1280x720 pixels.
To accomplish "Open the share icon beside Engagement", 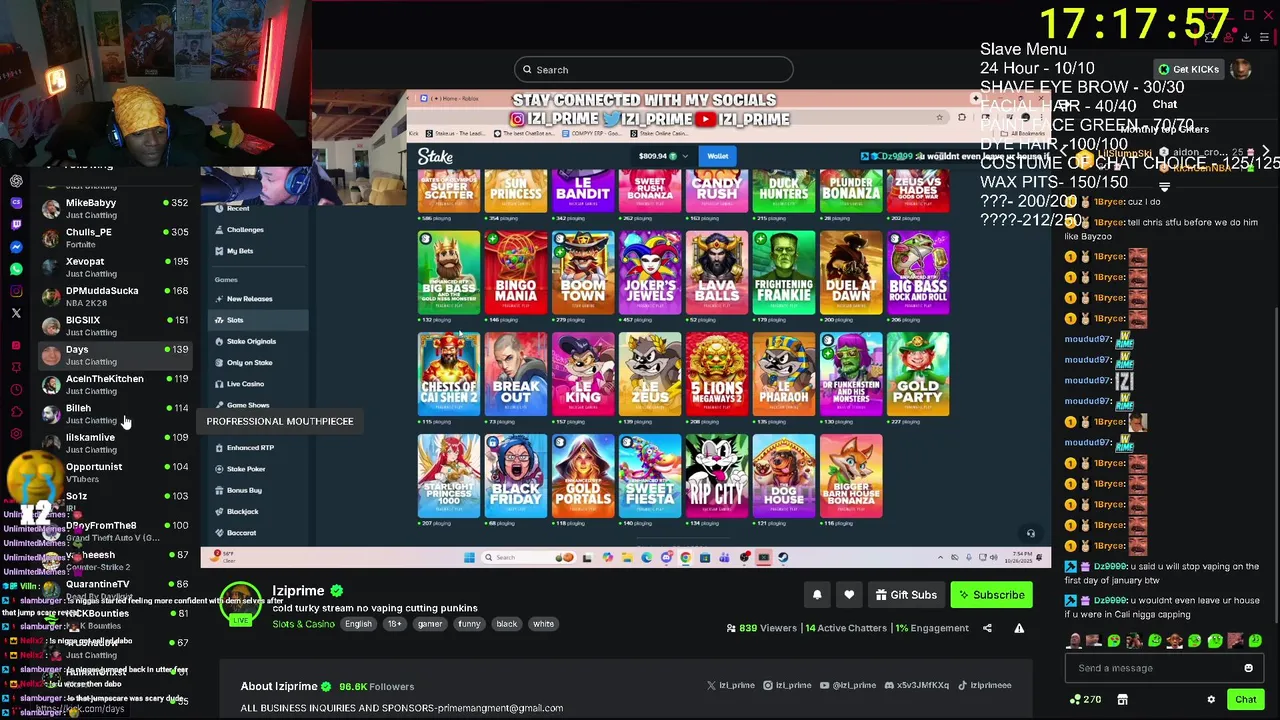I will click(x=987, y=628).
